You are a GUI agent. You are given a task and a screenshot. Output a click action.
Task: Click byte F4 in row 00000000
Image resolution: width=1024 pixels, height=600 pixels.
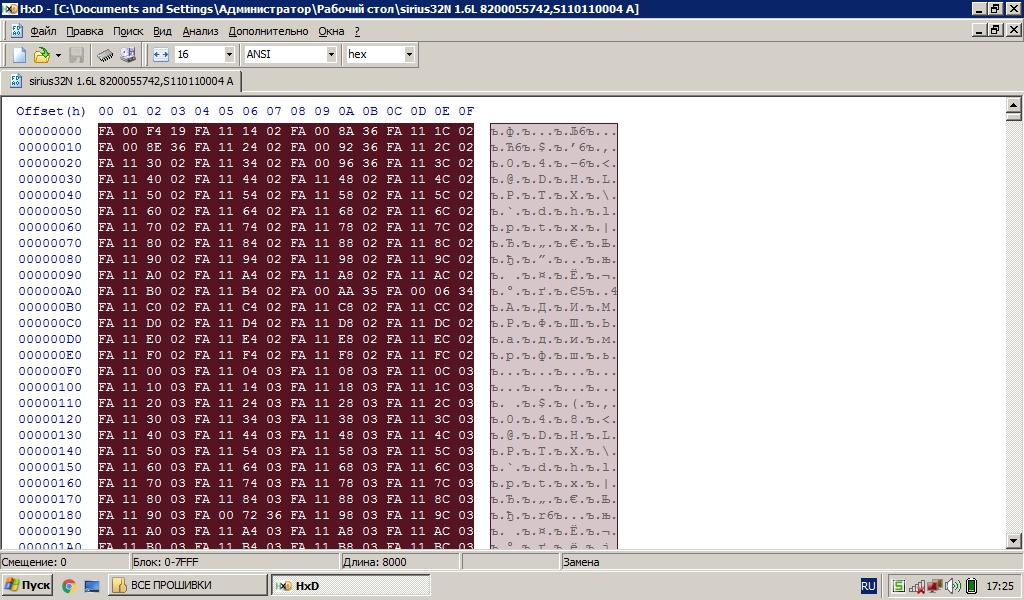(x=154, y=131)
